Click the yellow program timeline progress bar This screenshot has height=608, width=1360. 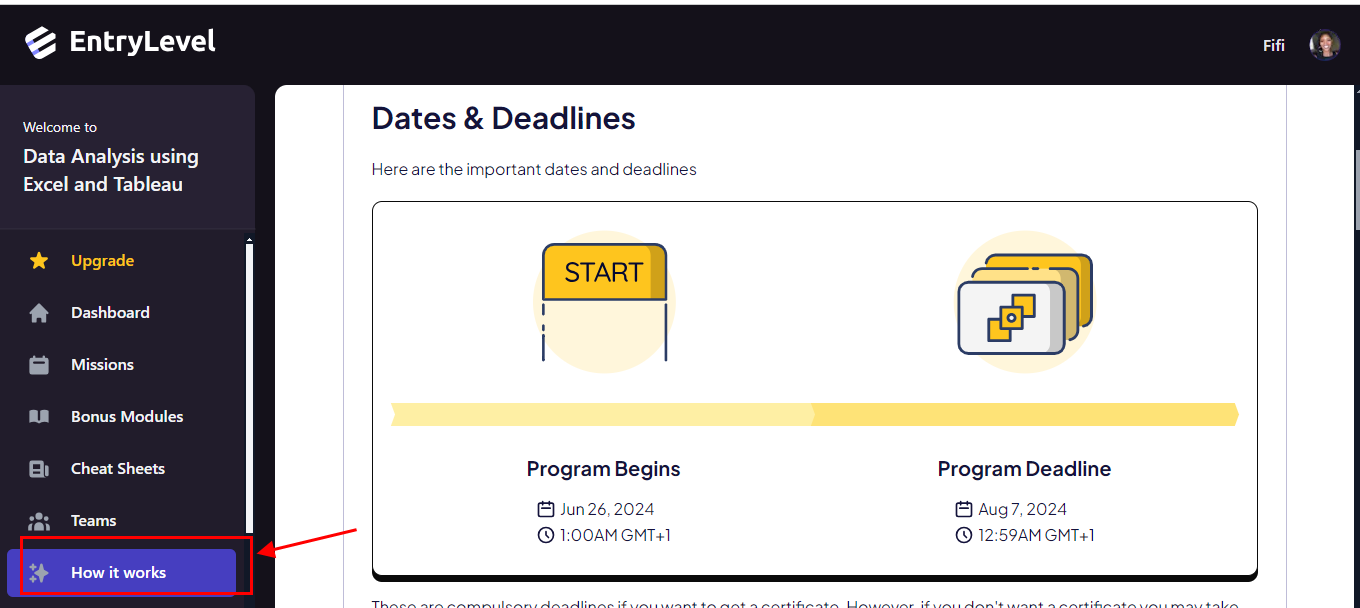(x=815, y=414)
